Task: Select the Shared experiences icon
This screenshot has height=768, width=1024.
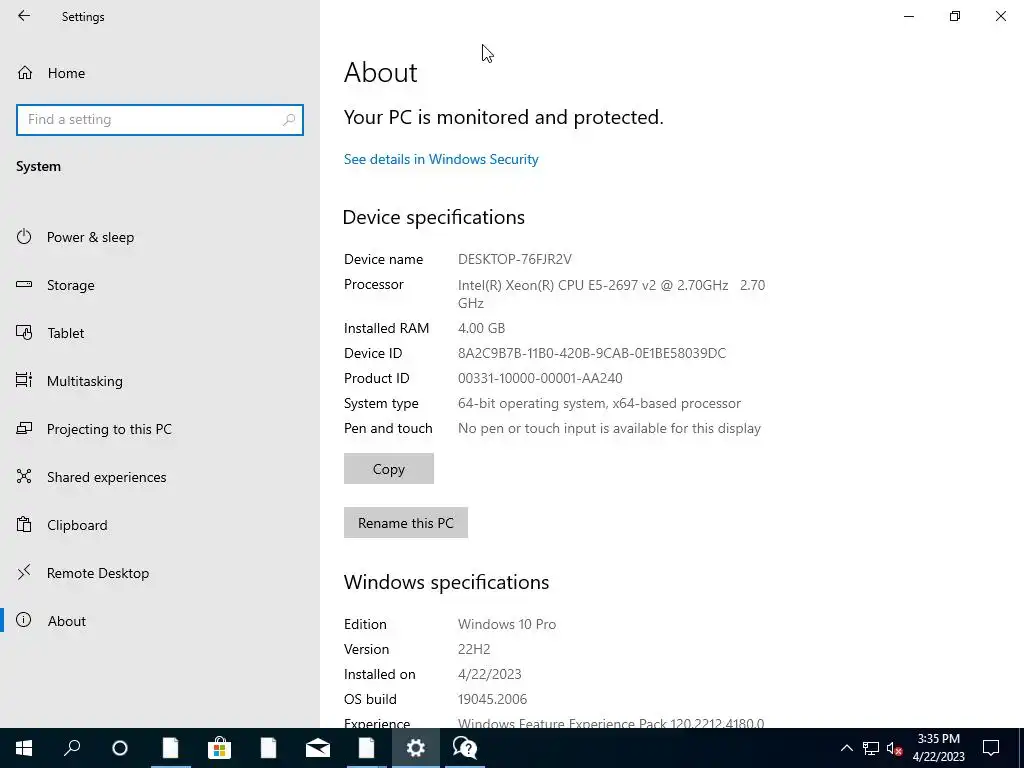Action: 24,476
